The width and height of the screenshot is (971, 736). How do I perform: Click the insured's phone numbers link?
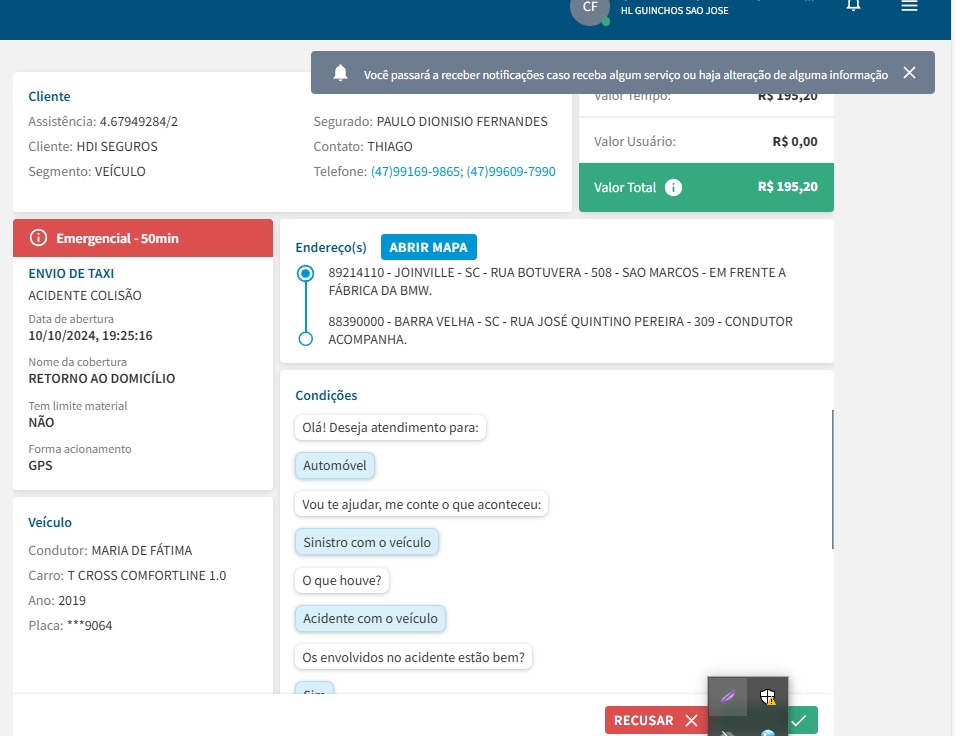pyautogui.click(x=463, y=172)
